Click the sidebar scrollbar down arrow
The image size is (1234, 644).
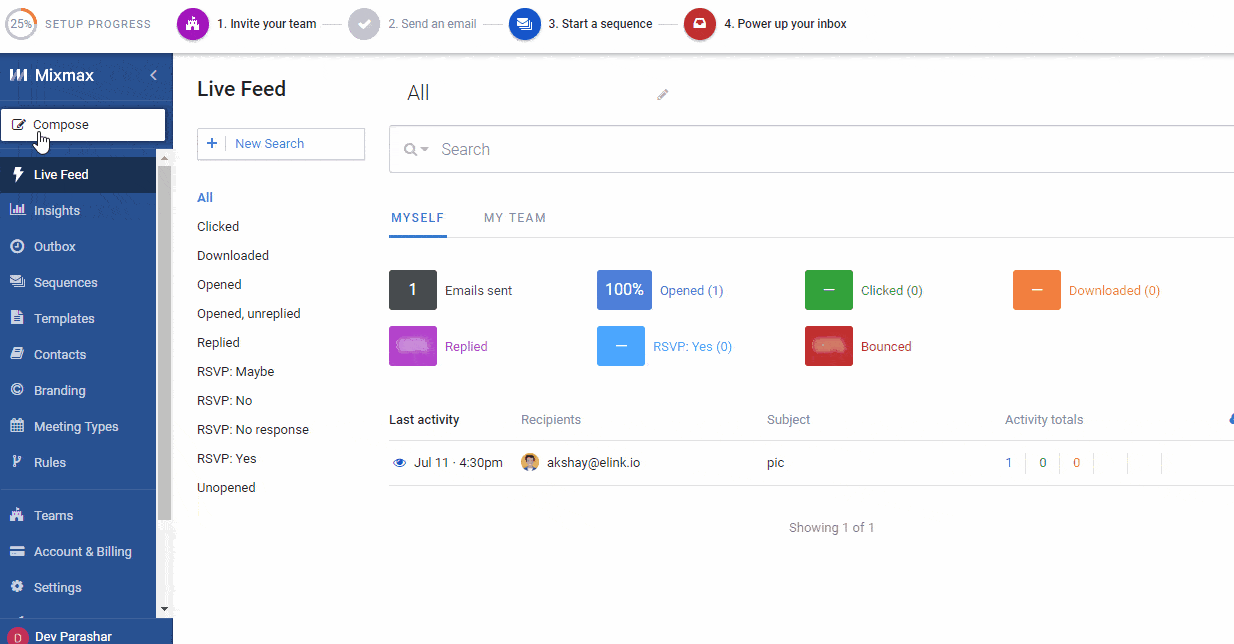coord(164,609)
